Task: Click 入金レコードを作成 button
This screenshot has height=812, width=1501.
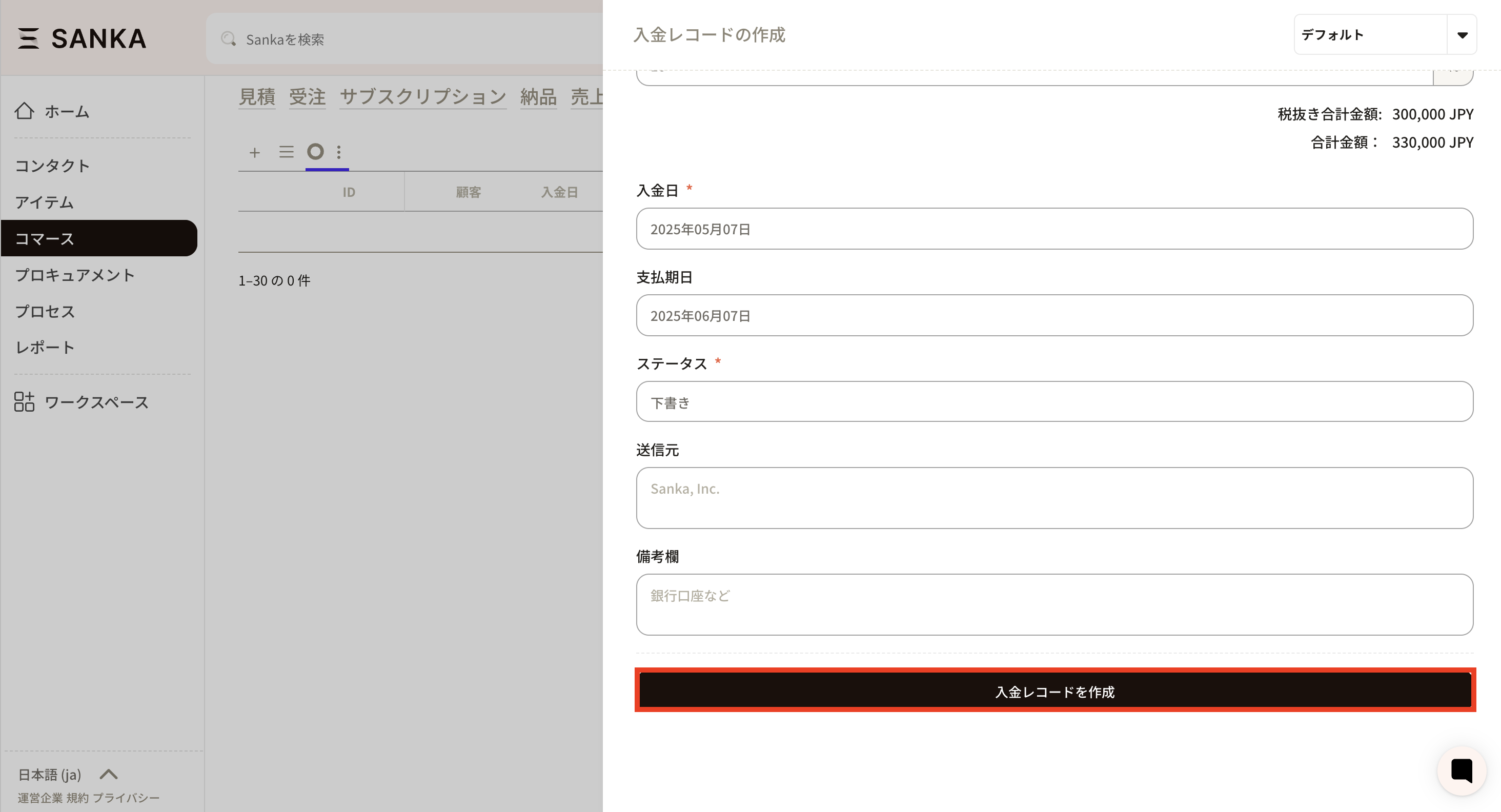Action: (x=1054, y=691)
